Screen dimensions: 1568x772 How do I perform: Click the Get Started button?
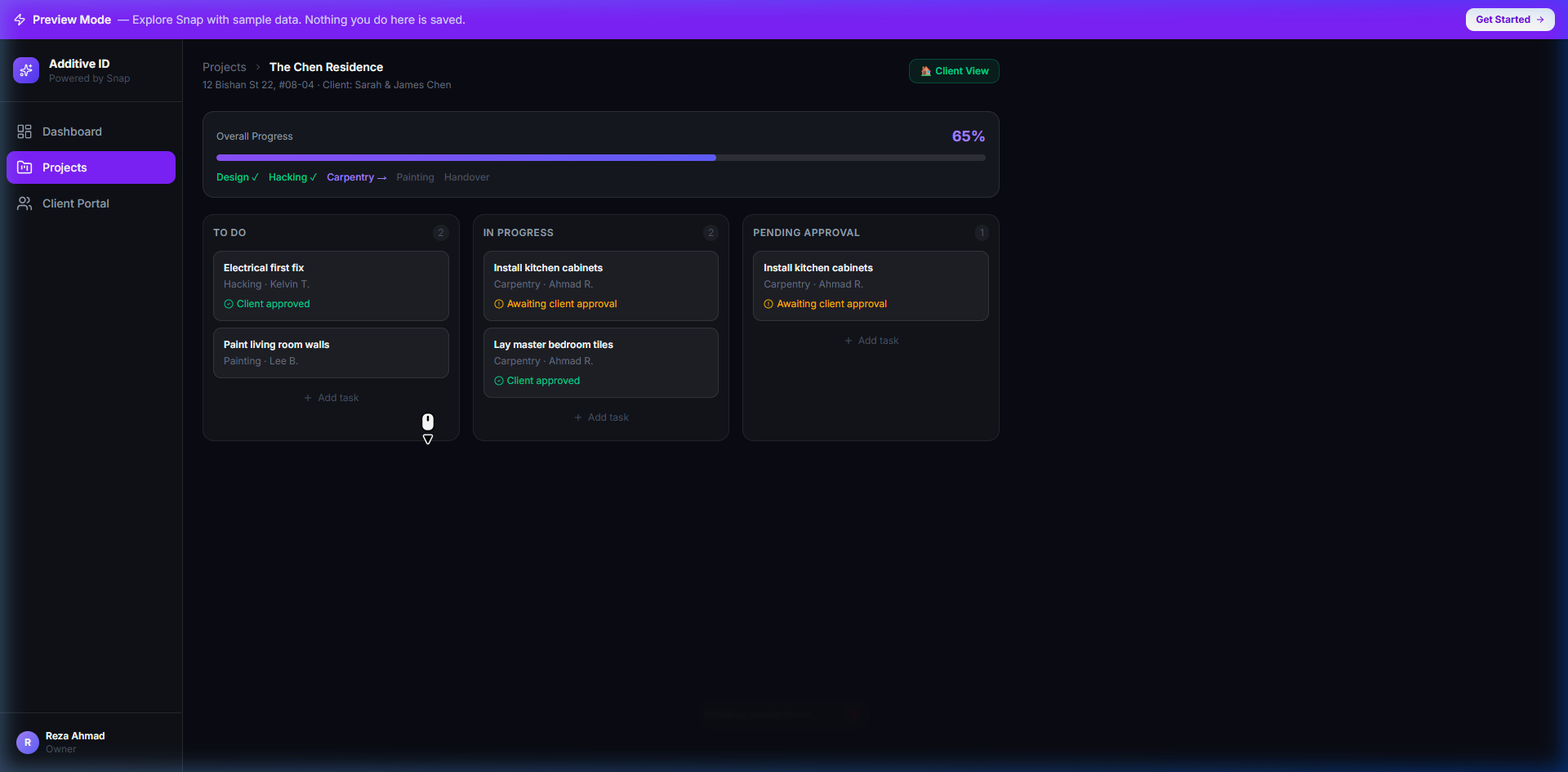coord(1509,19)
